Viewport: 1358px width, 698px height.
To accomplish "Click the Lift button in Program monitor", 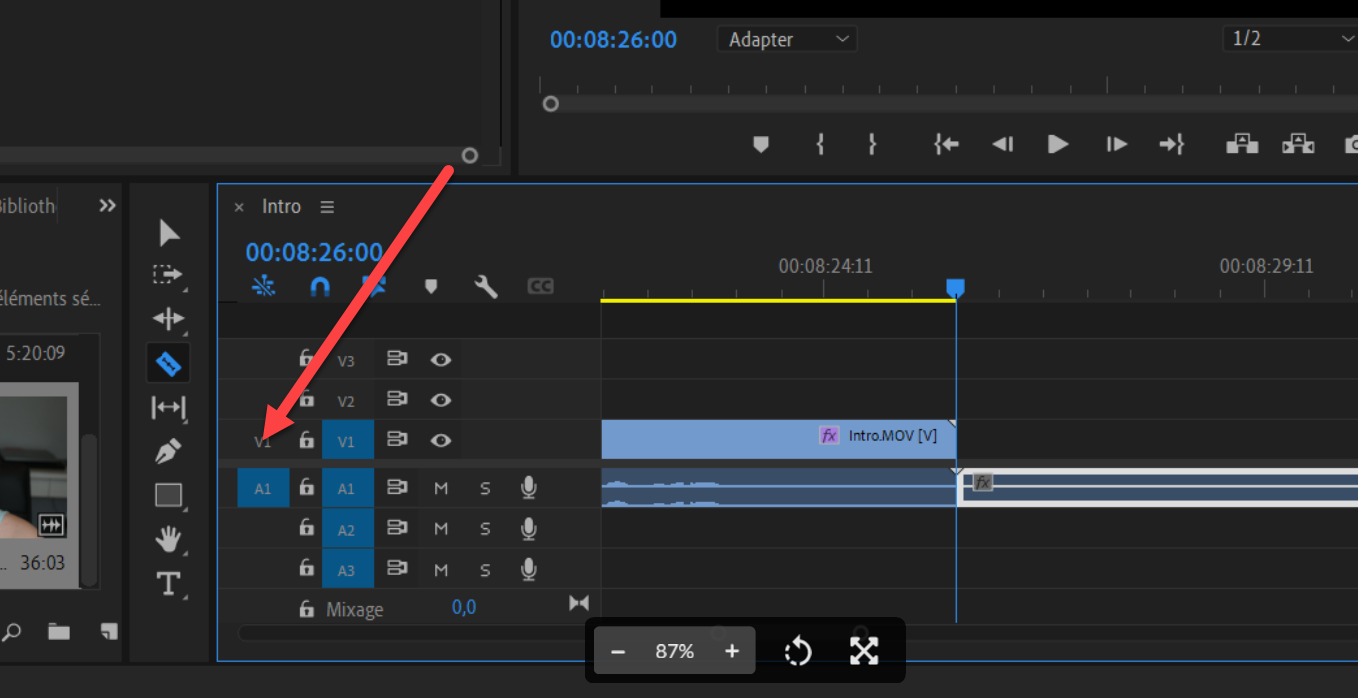I will (1241, 144).
